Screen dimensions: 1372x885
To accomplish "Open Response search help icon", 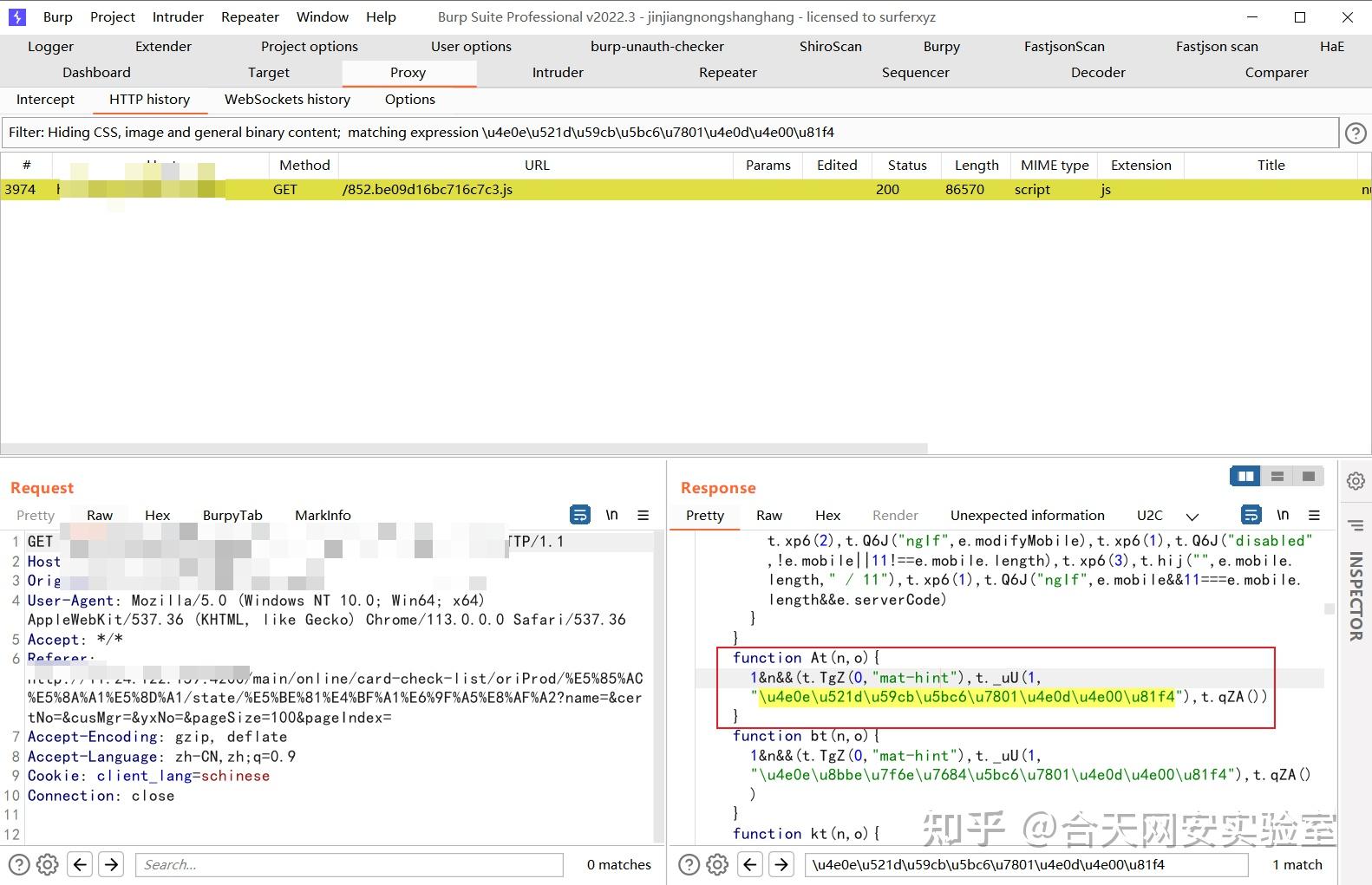I will click(x=689, y=864).
